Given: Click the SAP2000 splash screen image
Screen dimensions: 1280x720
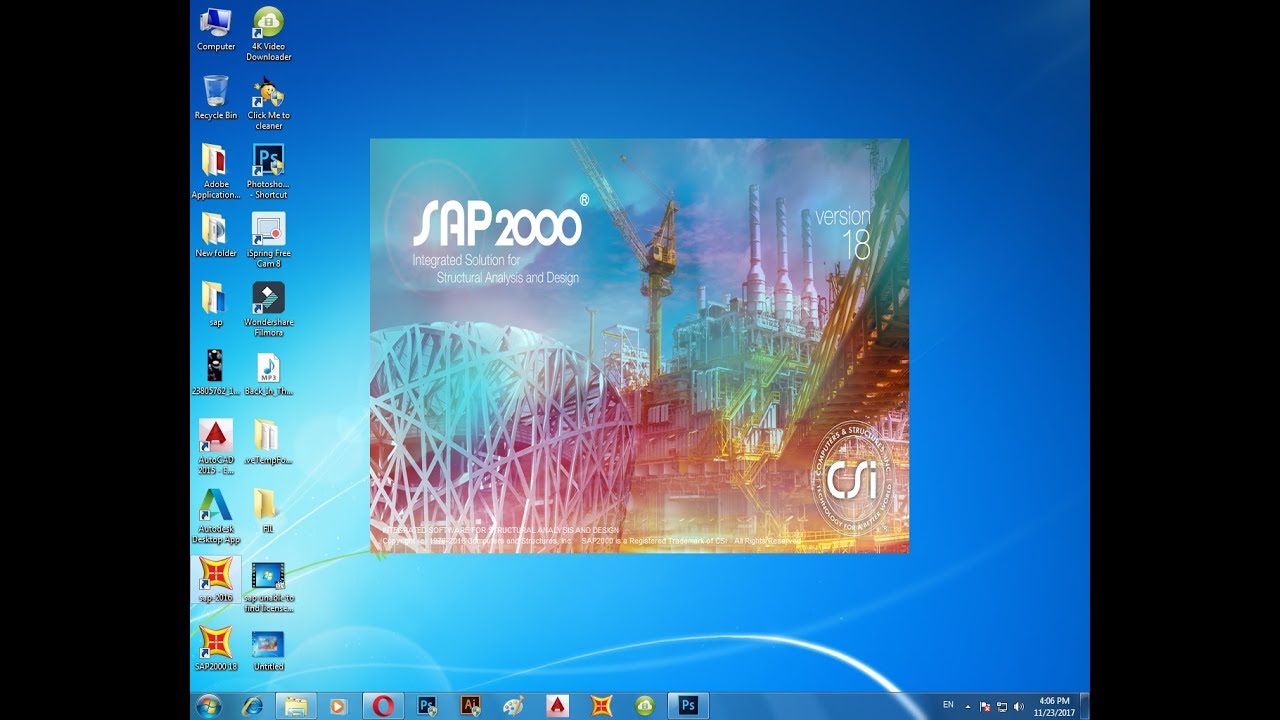Looking at the screenshot, I should 639,346.
